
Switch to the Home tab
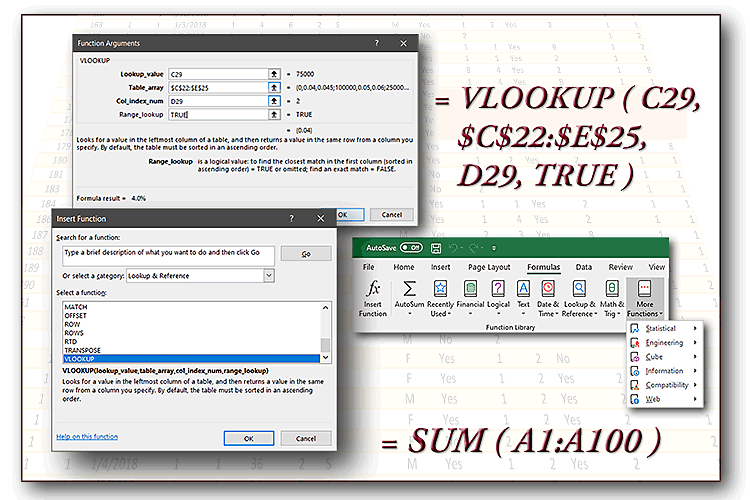tap(404, 267)
